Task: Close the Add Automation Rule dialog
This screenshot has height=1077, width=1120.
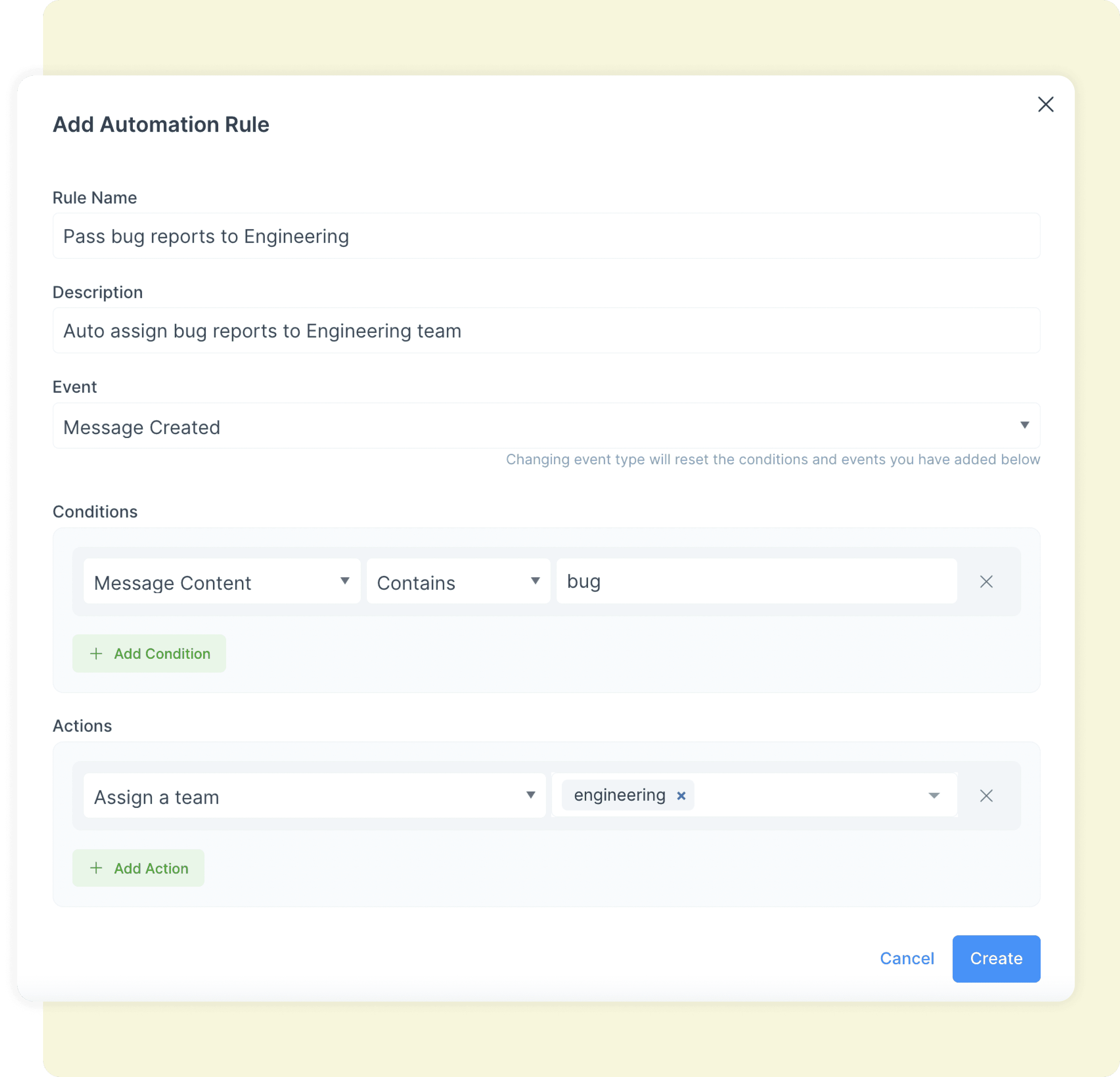Action: [x=1046, y=104]
